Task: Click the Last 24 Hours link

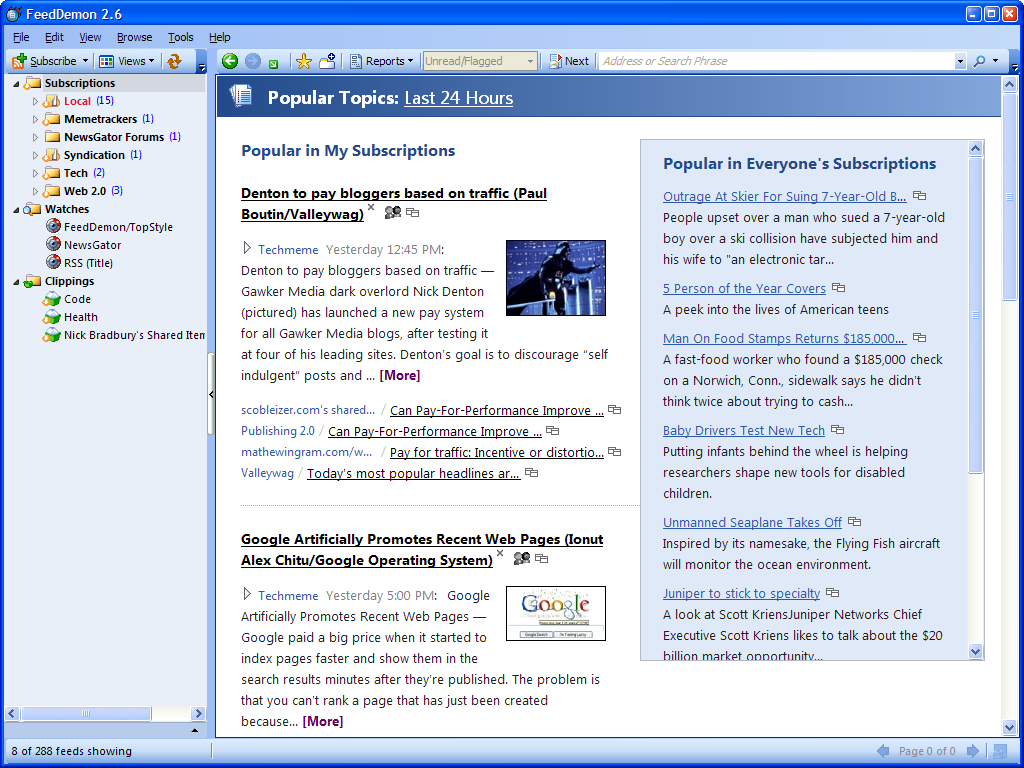Action: coord(458,98)
